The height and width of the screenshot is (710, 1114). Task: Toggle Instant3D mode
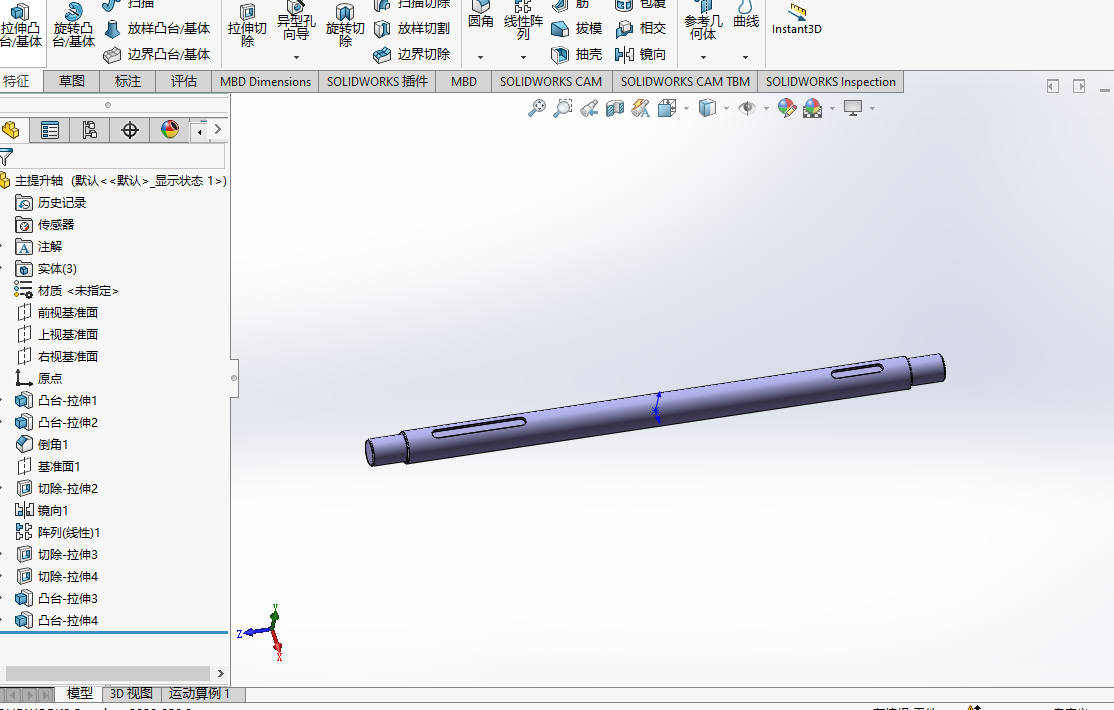pos(797,20)
